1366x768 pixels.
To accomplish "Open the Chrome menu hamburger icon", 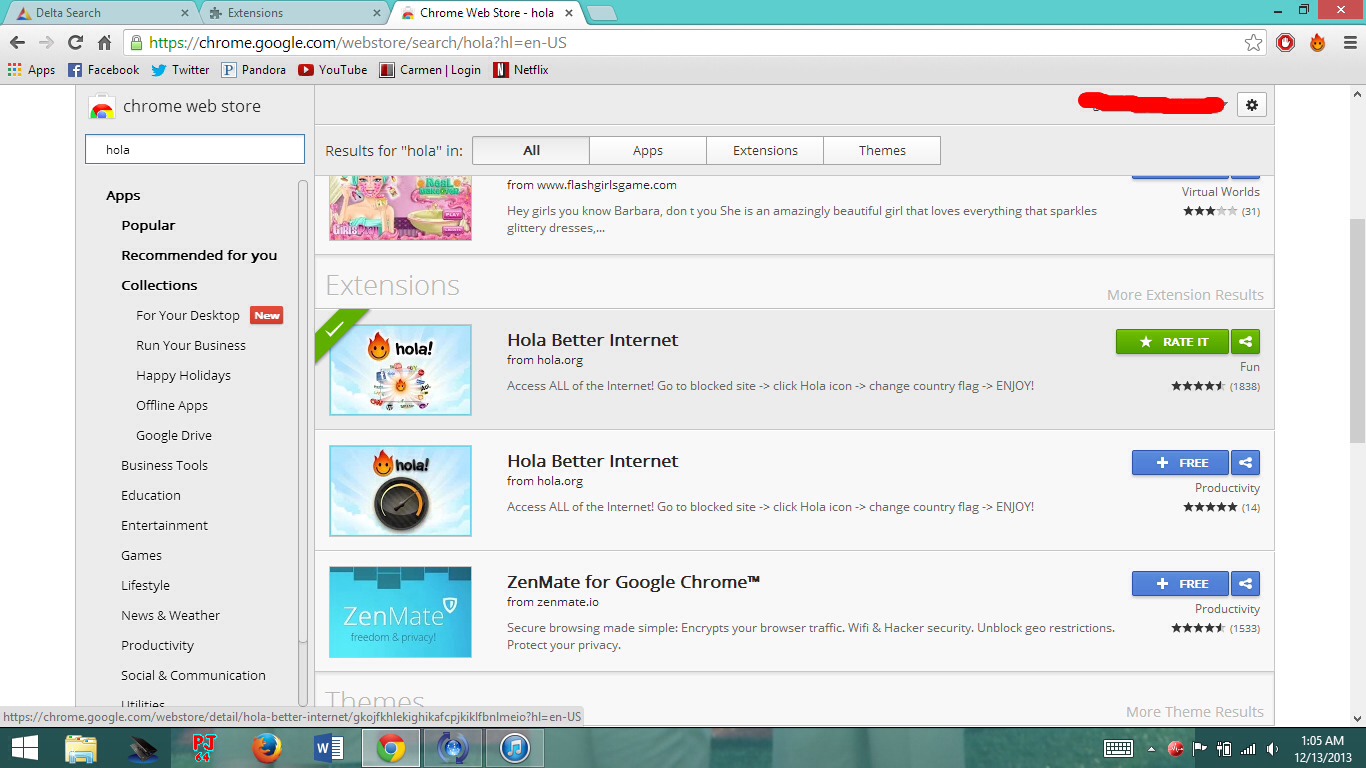I will tap(1349, 43).
